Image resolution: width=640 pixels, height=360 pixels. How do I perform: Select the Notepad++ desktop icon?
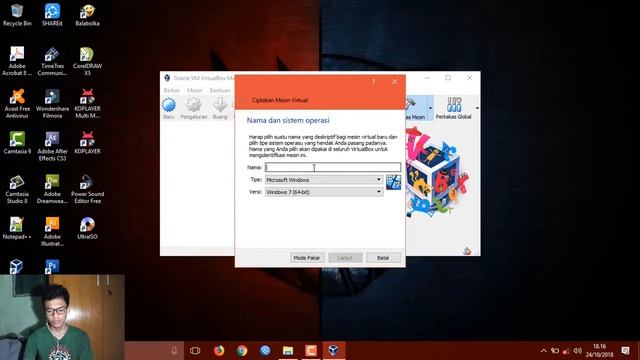click(x=17, y=228)
